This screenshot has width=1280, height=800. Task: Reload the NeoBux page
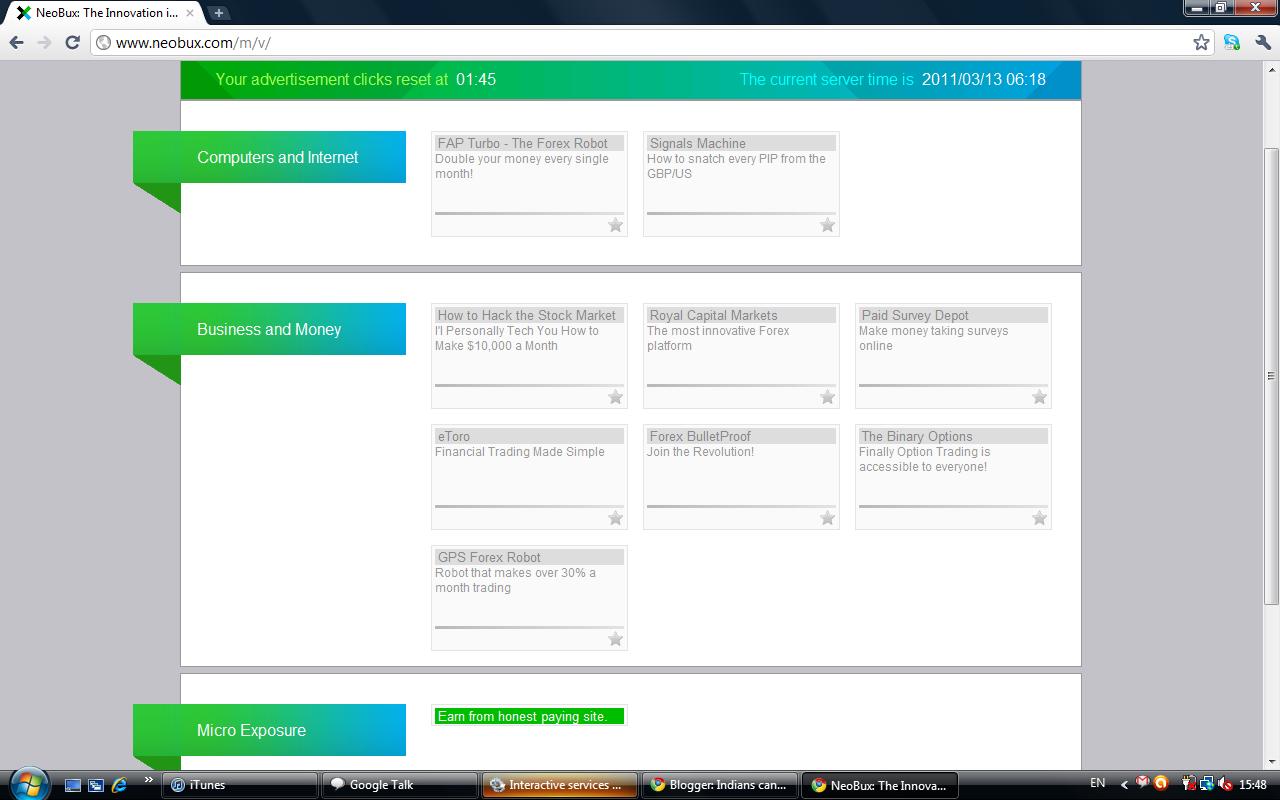tap(72, 42)
